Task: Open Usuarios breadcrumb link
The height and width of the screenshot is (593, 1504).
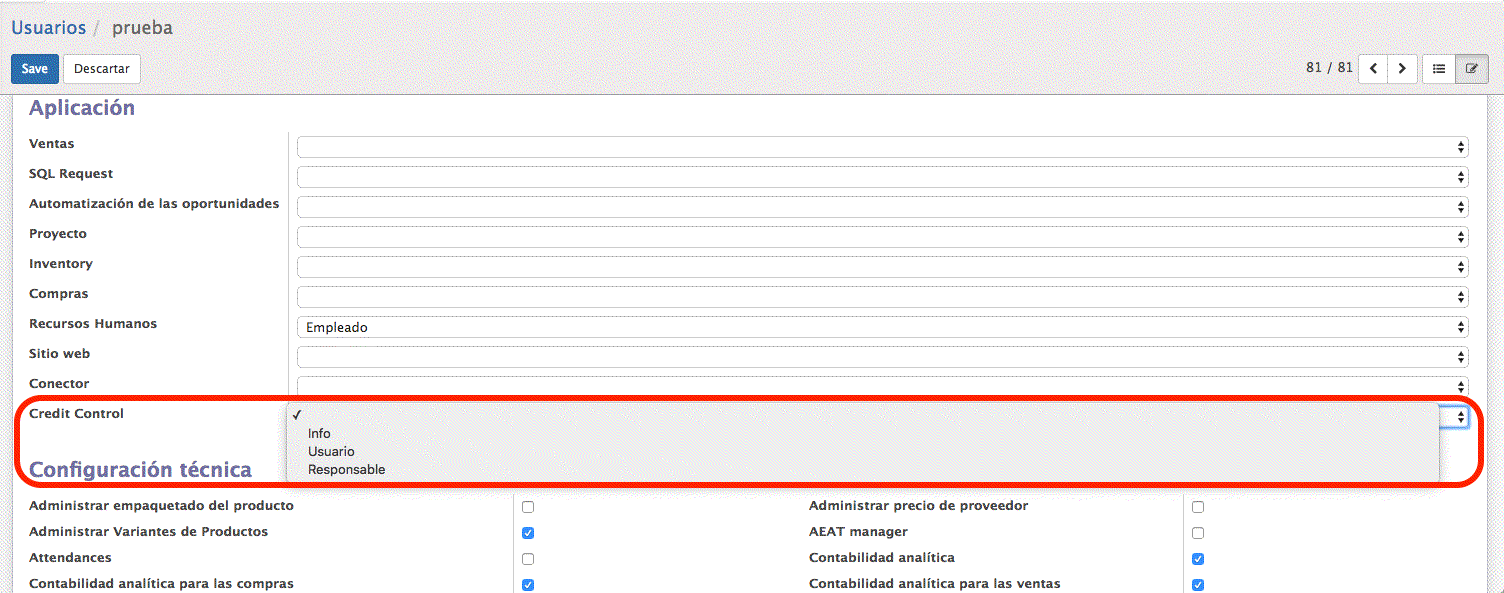Action: coord(48,28)
